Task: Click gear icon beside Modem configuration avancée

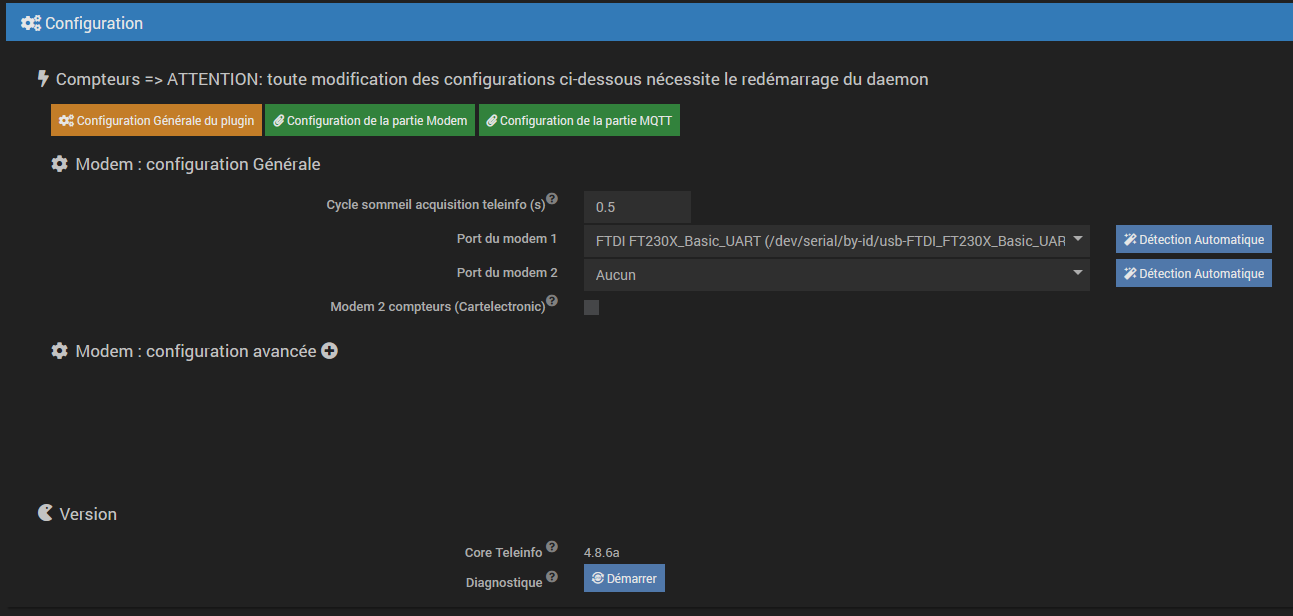Action: 60,351
